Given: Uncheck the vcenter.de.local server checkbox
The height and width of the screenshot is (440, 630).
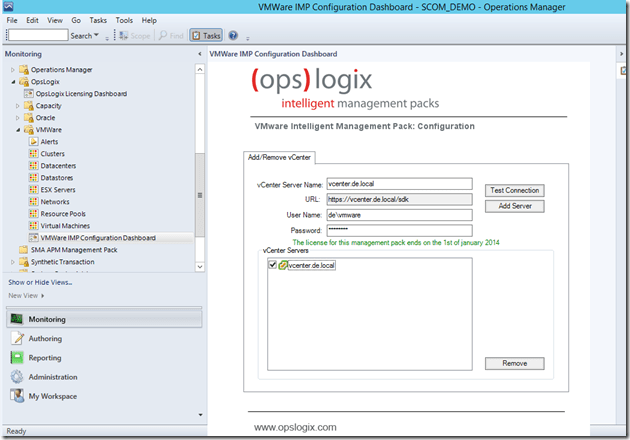Looking at the screenshot, I should (272, 265).
